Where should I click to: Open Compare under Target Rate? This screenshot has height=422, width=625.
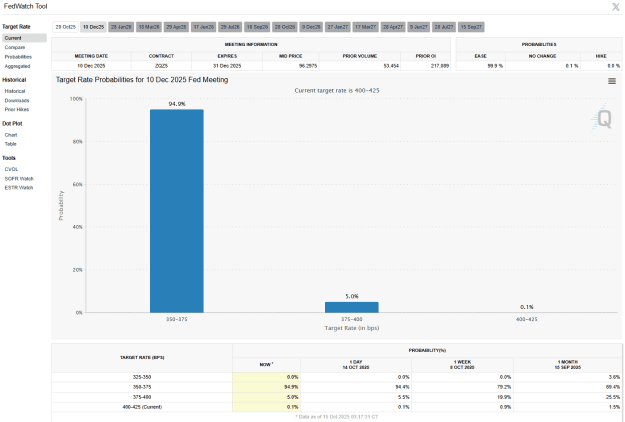[x=15, y=47]
